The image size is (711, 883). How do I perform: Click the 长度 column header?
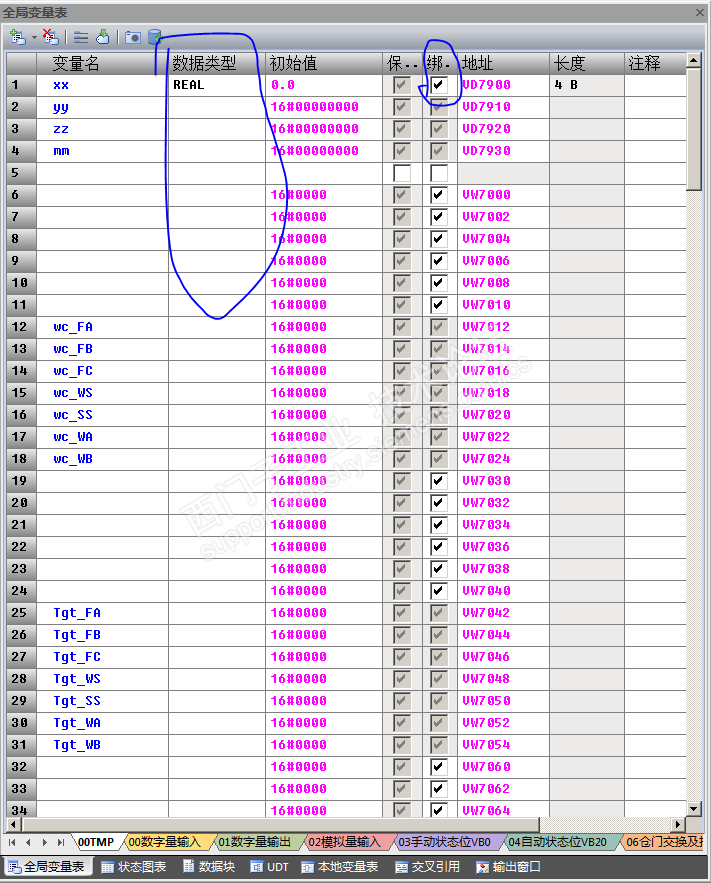pyautogui.click(x=587, y=64)
